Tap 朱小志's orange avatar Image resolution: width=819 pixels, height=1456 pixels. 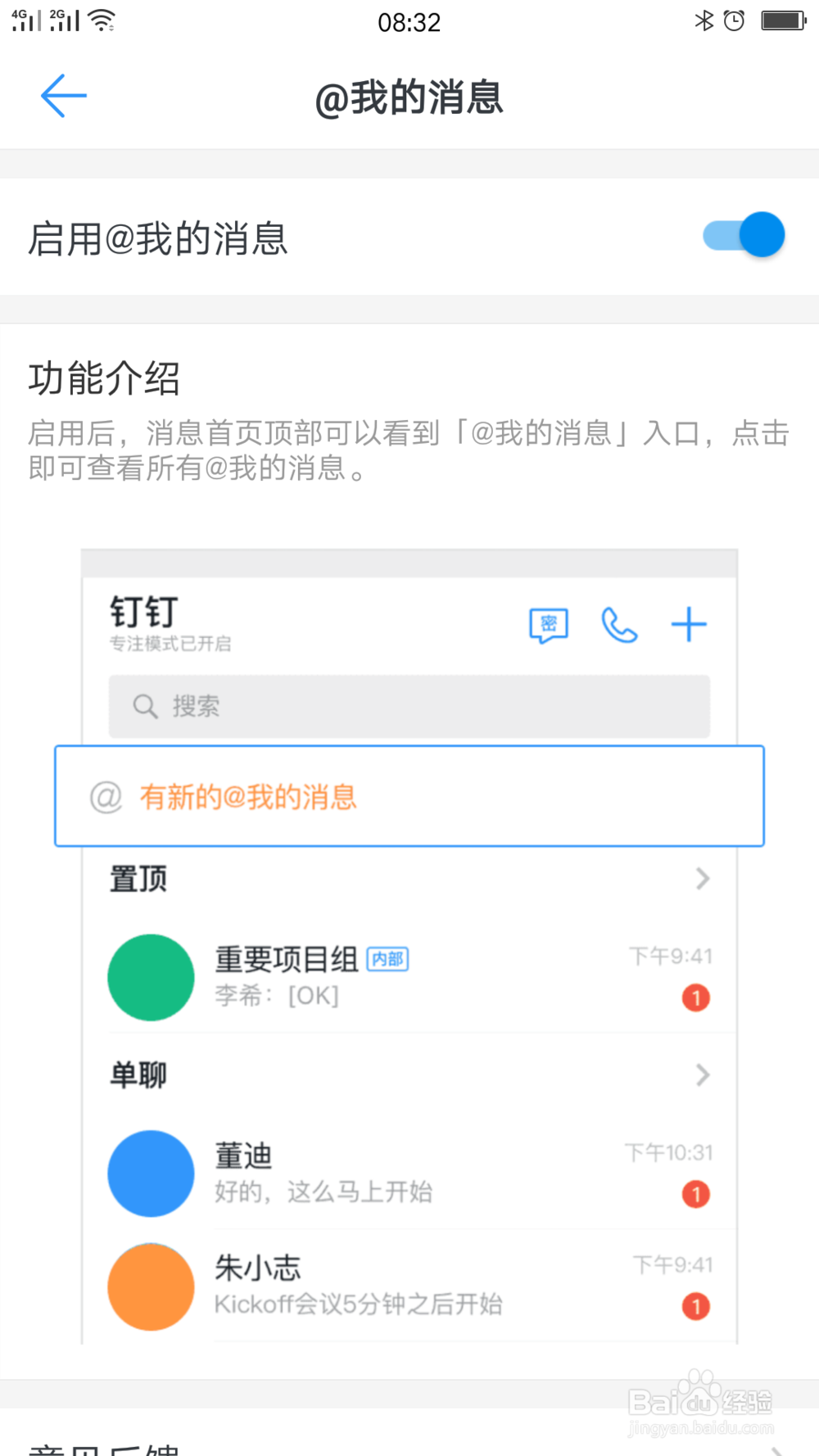click(x=151, y=1286)
